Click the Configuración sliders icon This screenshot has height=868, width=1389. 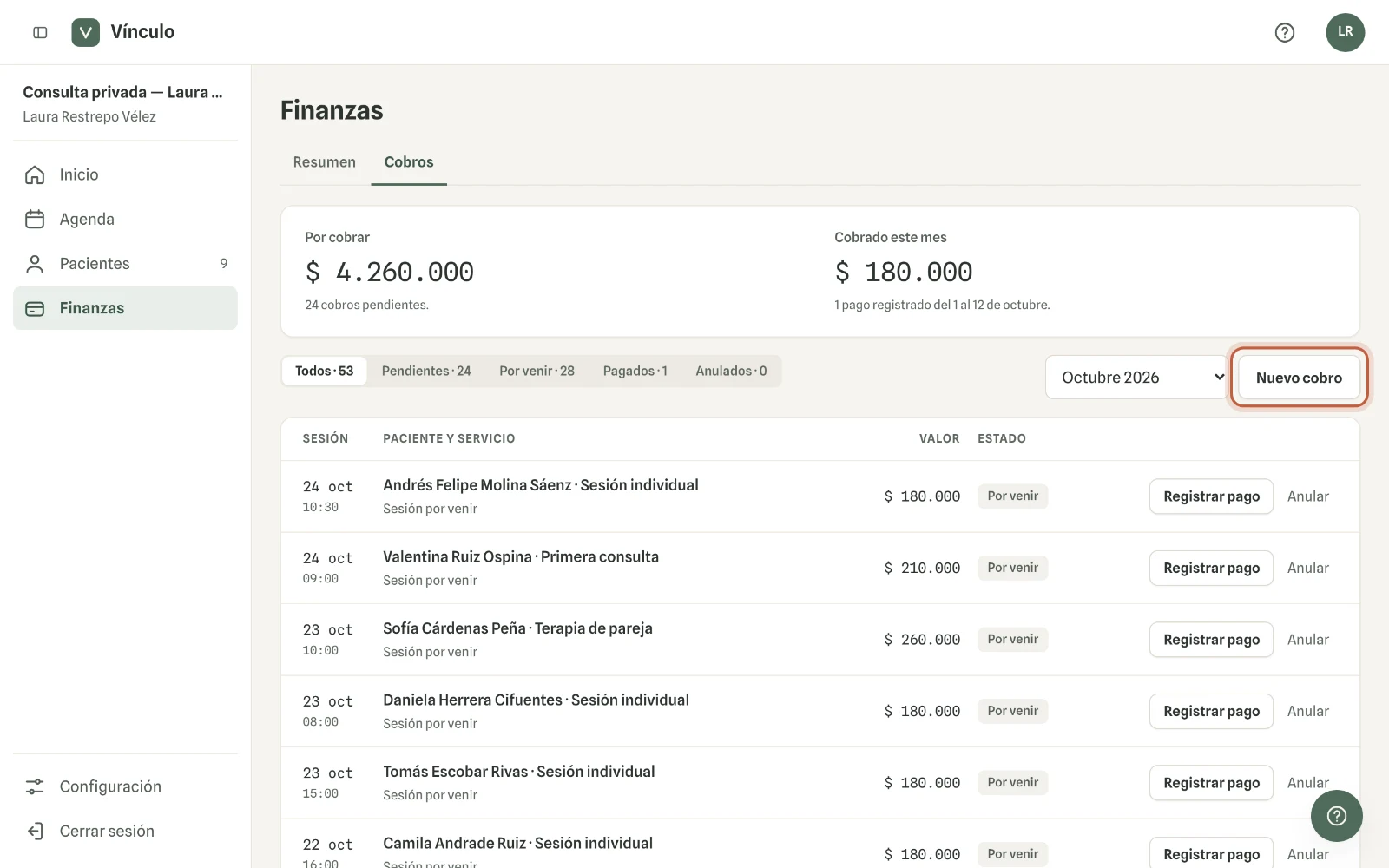point(35,786)
